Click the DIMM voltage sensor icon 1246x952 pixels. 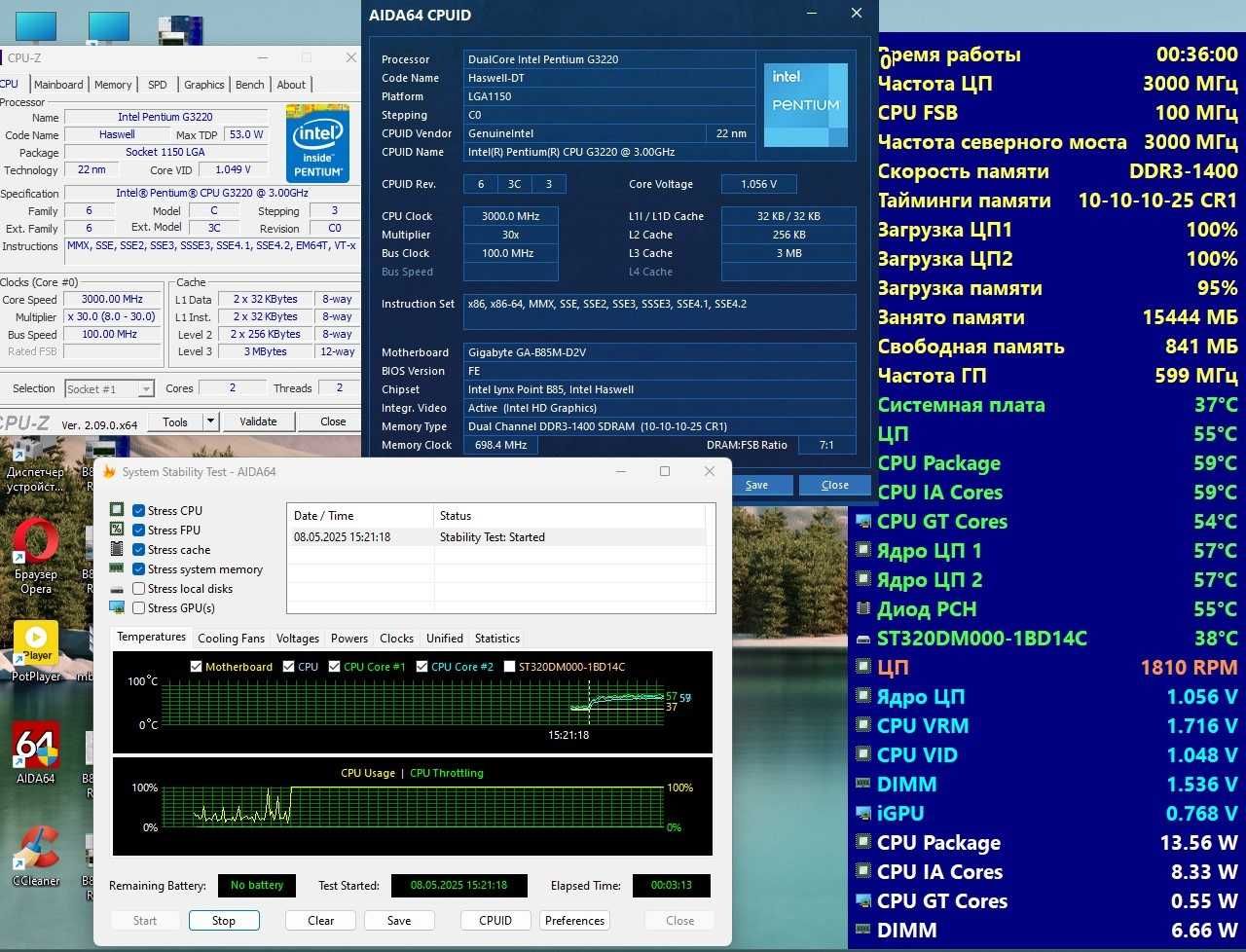(x=862, y=784)
